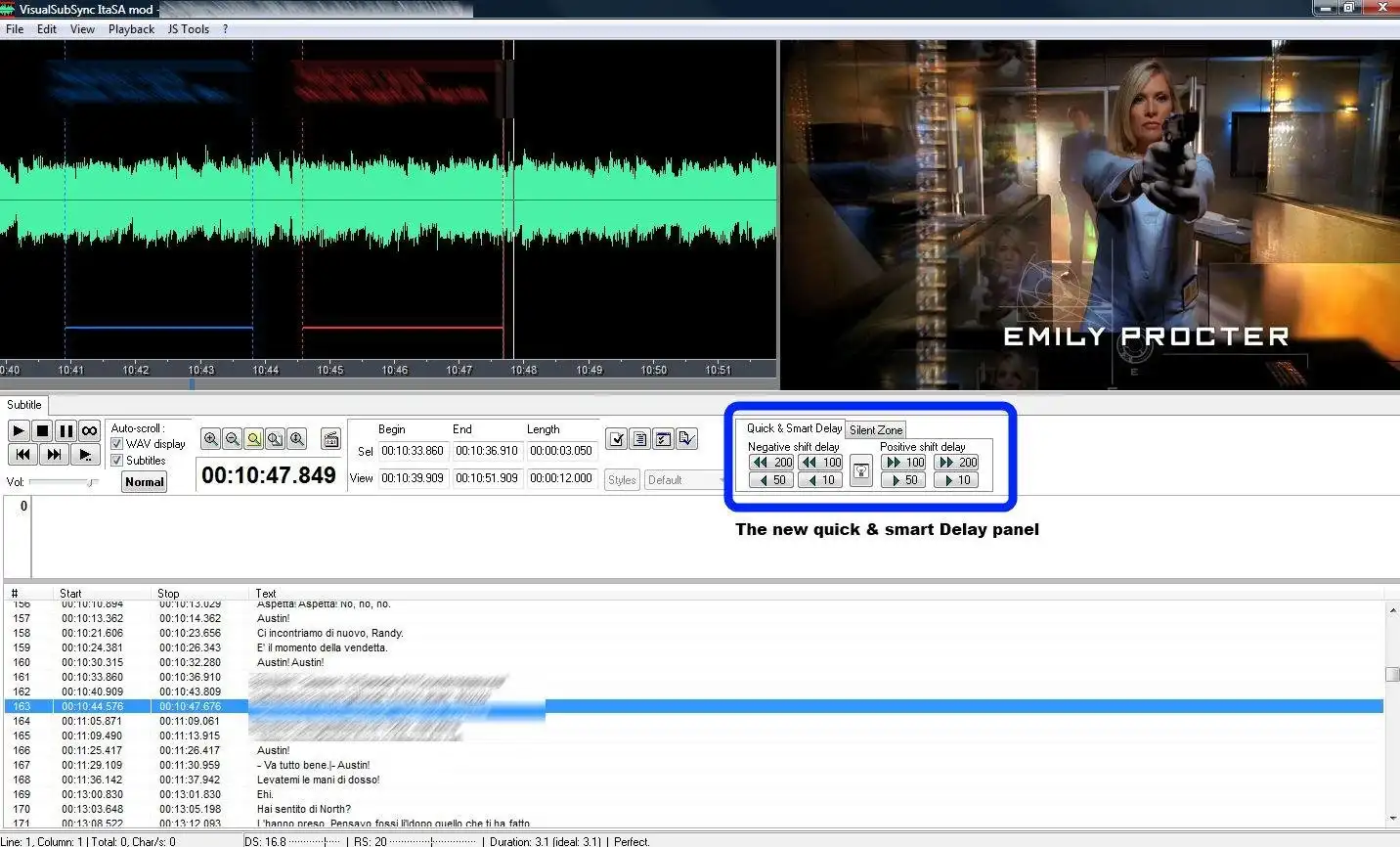Select row 170 'Hai sentito di North?'
Viewport: 1400px width, 847px height.
tap(693, 809)
